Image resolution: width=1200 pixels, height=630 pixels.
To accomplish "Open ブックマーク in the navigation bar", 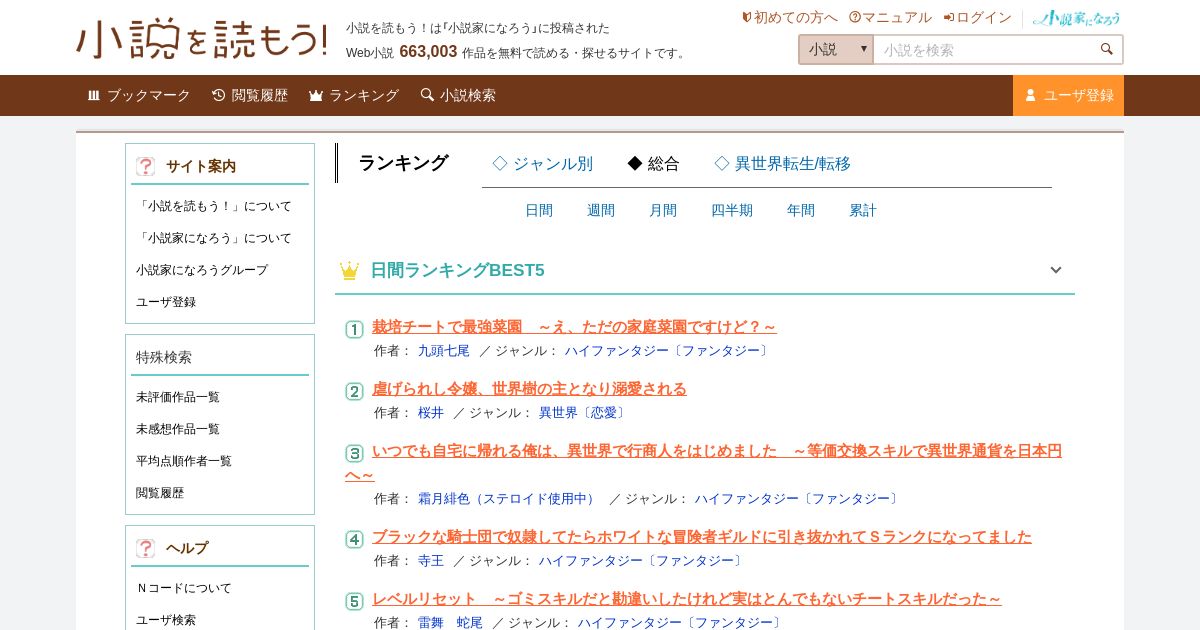I will (139, 95).
